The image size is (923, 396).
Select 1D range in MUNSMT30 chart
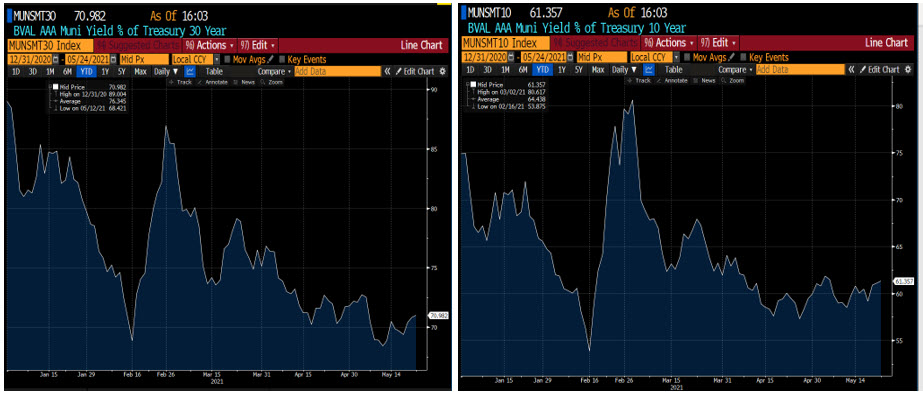(16, 71)
